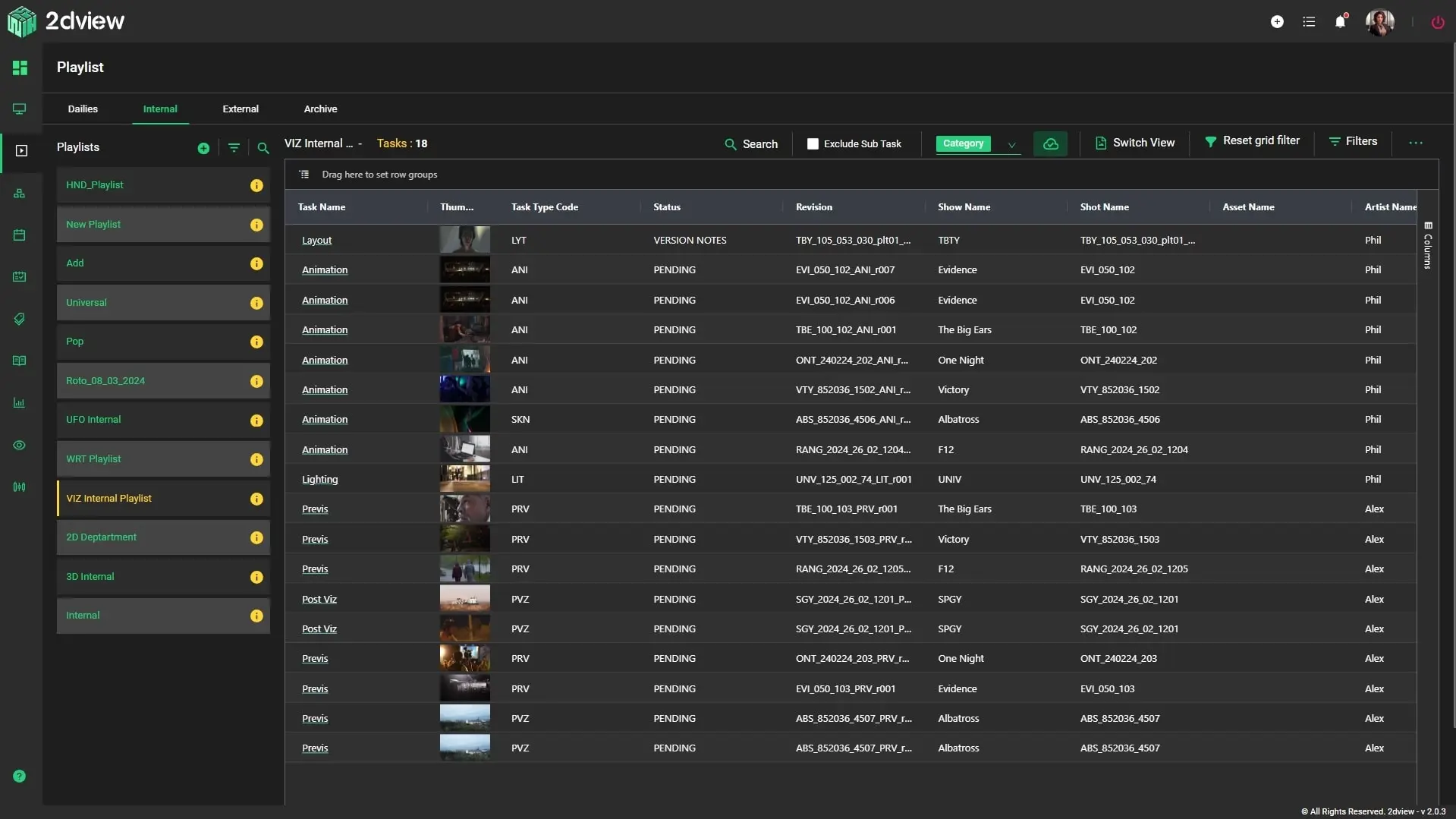This screenshot has height=819, width=1456.
Task: Open the Lighting task link
Action: (319, 480)
